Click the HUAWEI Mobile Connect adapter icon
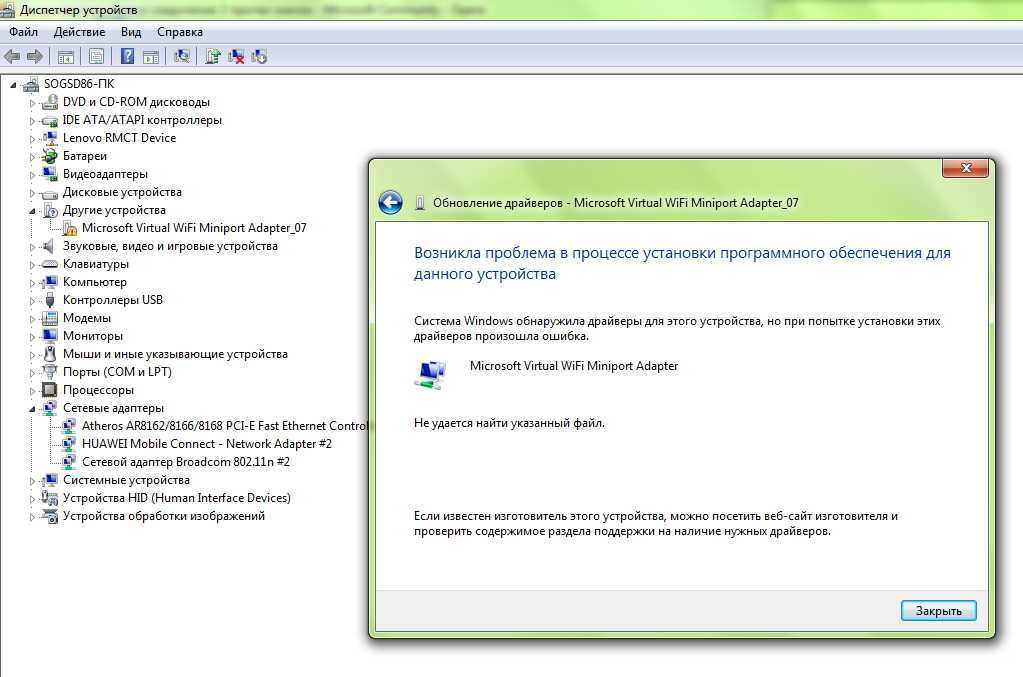Screen dimensions: 1023x677 (x=69, y=444)
